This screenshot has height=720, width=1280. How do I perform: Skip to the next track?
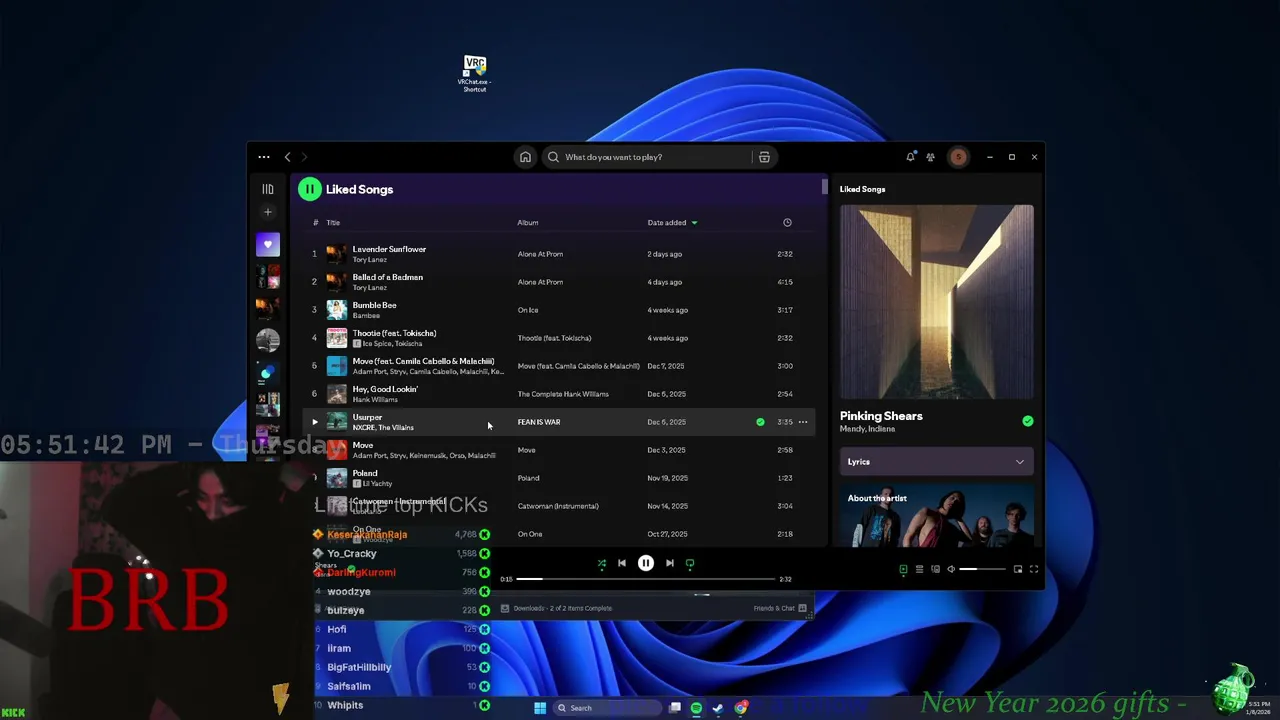pyautogui.click(x=670, y=563)
